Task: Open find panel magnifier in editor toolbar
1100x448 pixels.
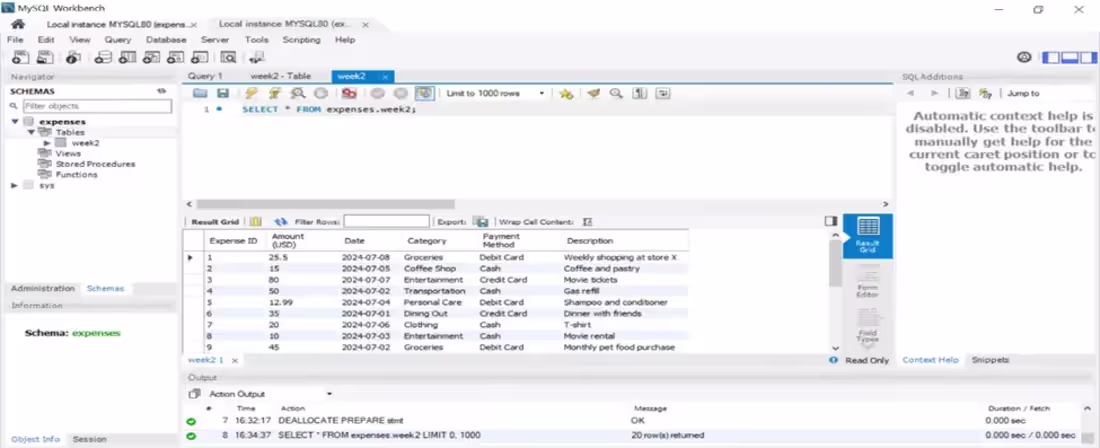Action: 616,93
